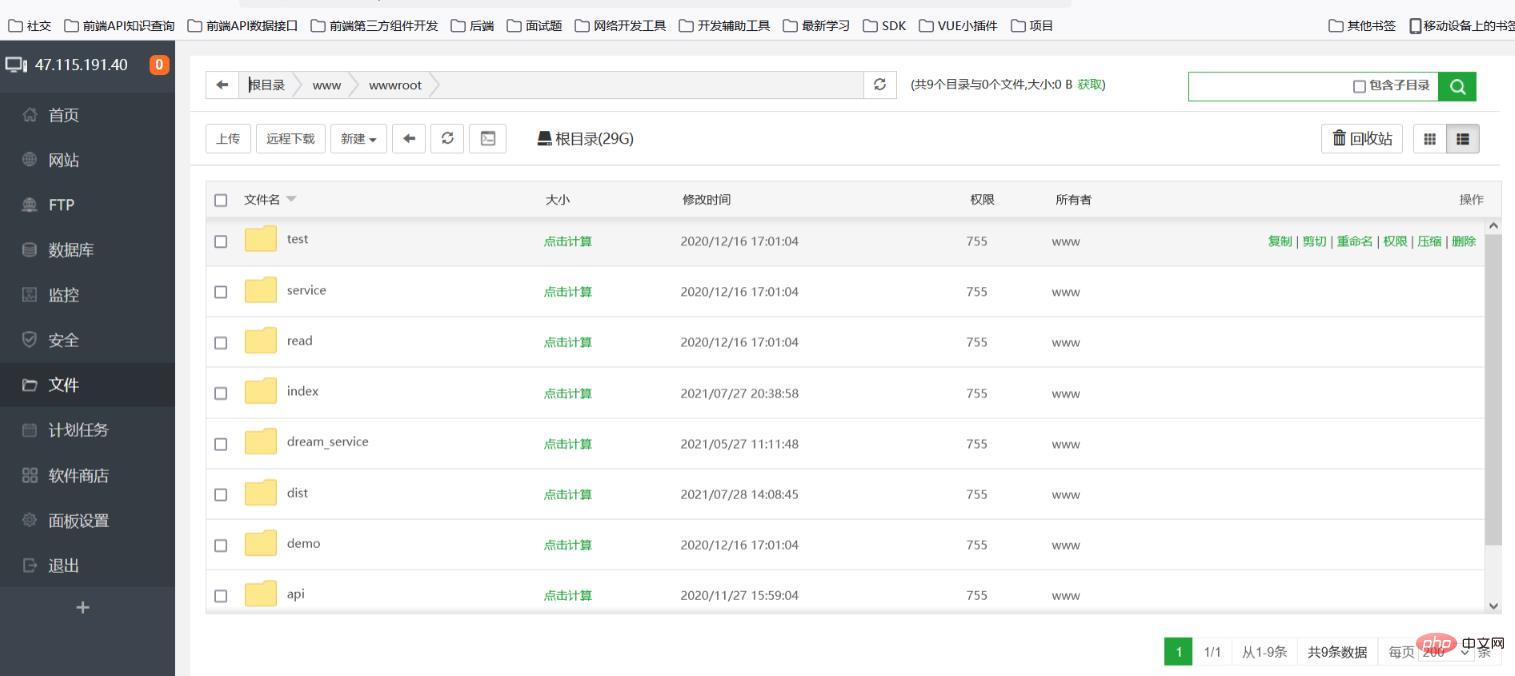Switch to list view layout

pos(1462,139)
